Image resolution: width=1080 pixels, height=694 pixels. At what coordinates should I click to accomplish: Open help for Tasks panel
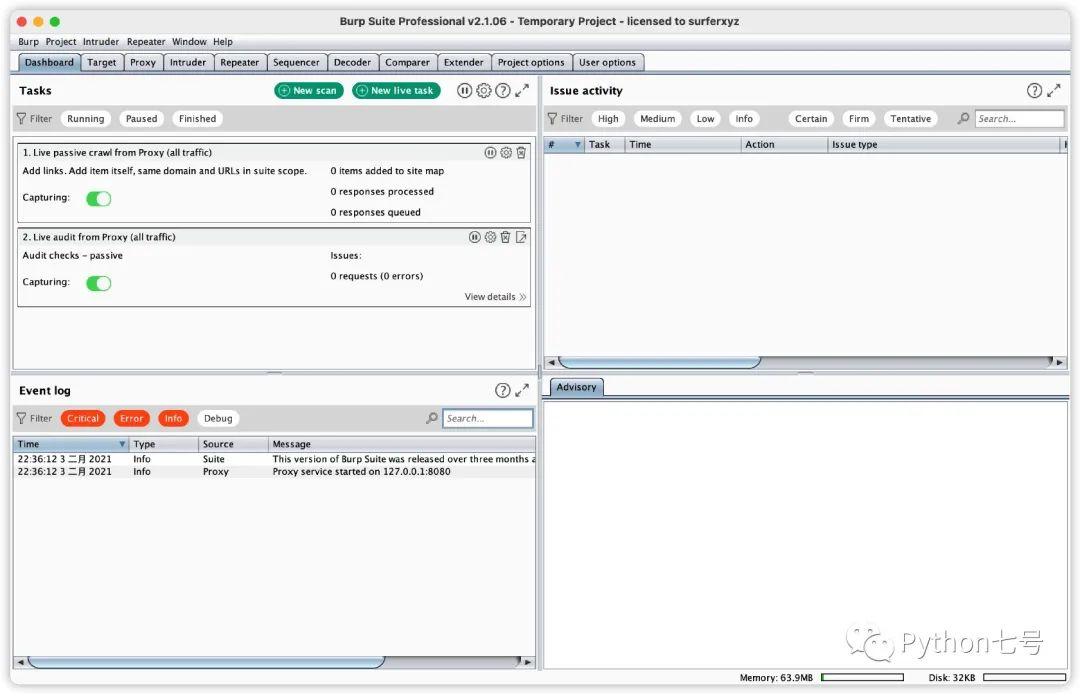[x=503, y=90]
